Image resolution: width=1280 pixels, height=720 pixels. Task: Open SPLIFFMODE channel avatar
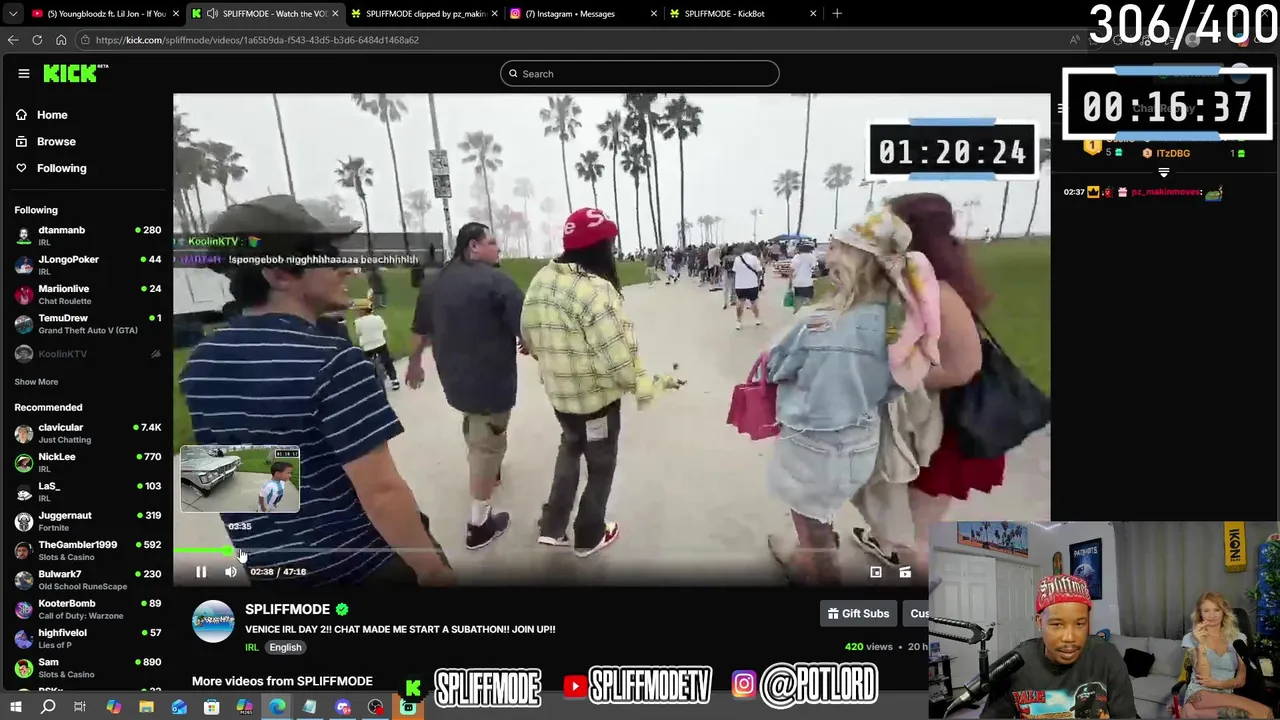[213, 621]
